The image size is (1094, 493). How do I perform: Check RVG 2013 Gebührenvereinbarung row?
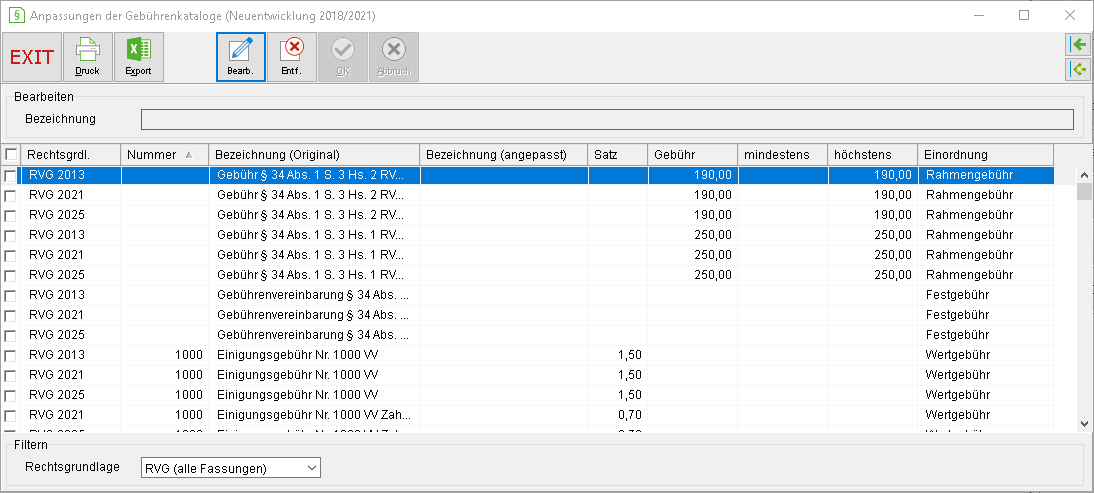(x=10, y=295)
